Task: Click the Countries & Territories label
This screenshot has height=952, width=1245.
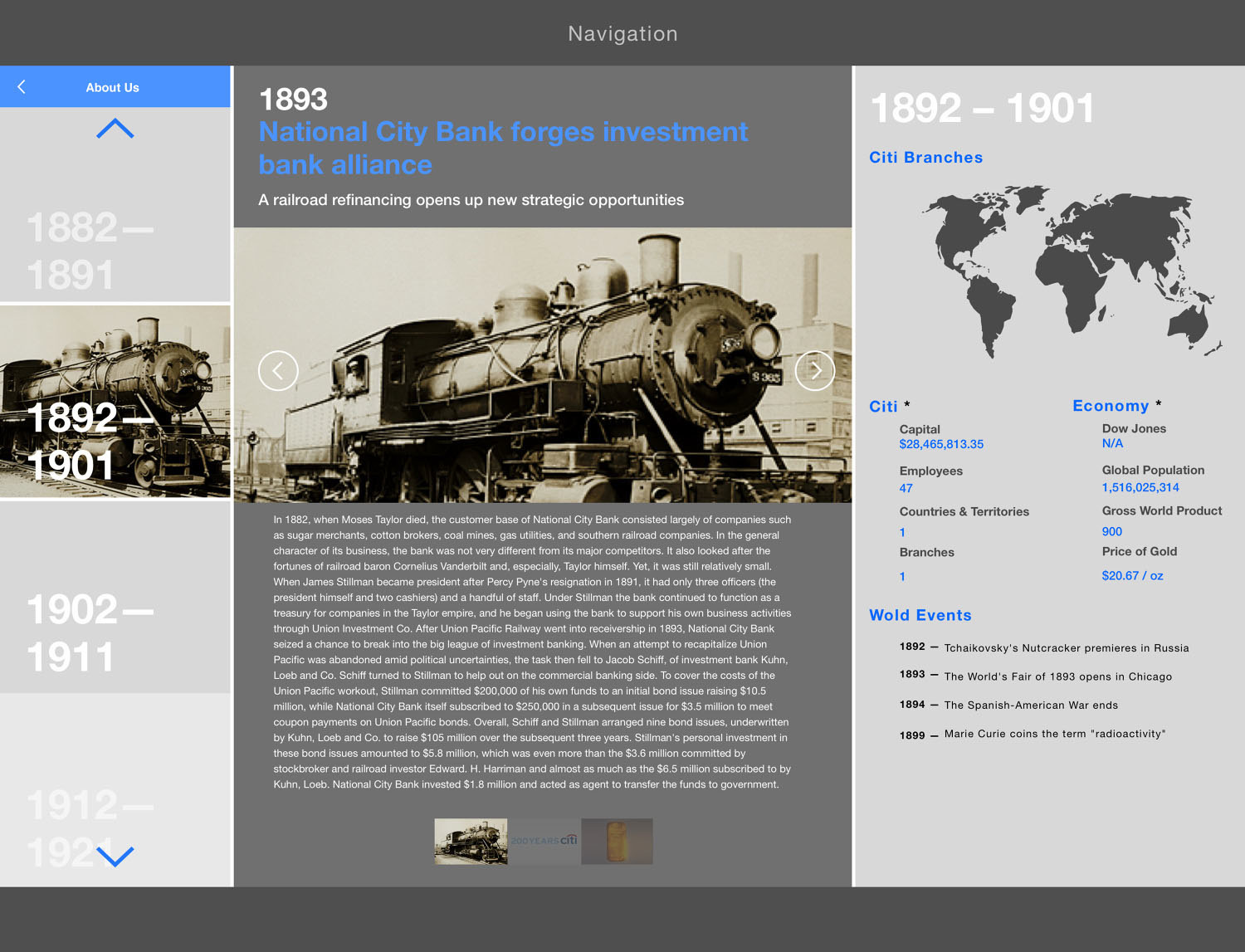Action: [964, 512]
